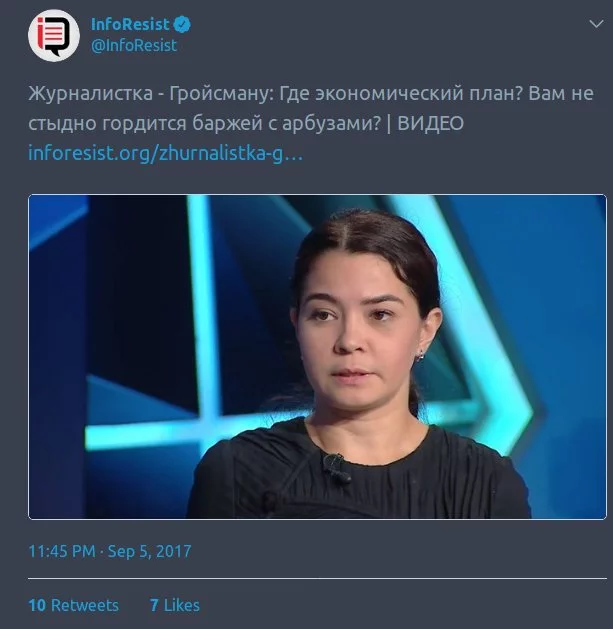The image size is (613, 629).
Task: Click the Russian tweet headline text
Action: click(311, 108)
